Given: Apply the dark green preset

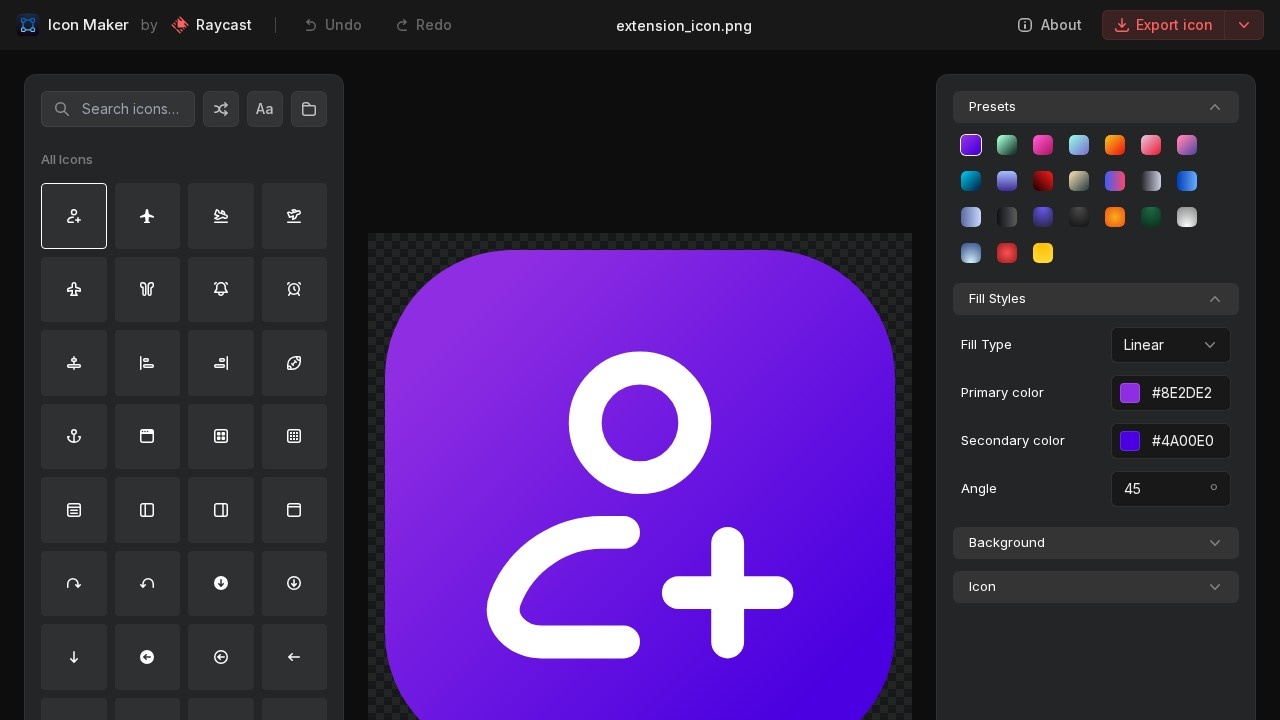Looking at the screenshot, I should (1151, 217).
